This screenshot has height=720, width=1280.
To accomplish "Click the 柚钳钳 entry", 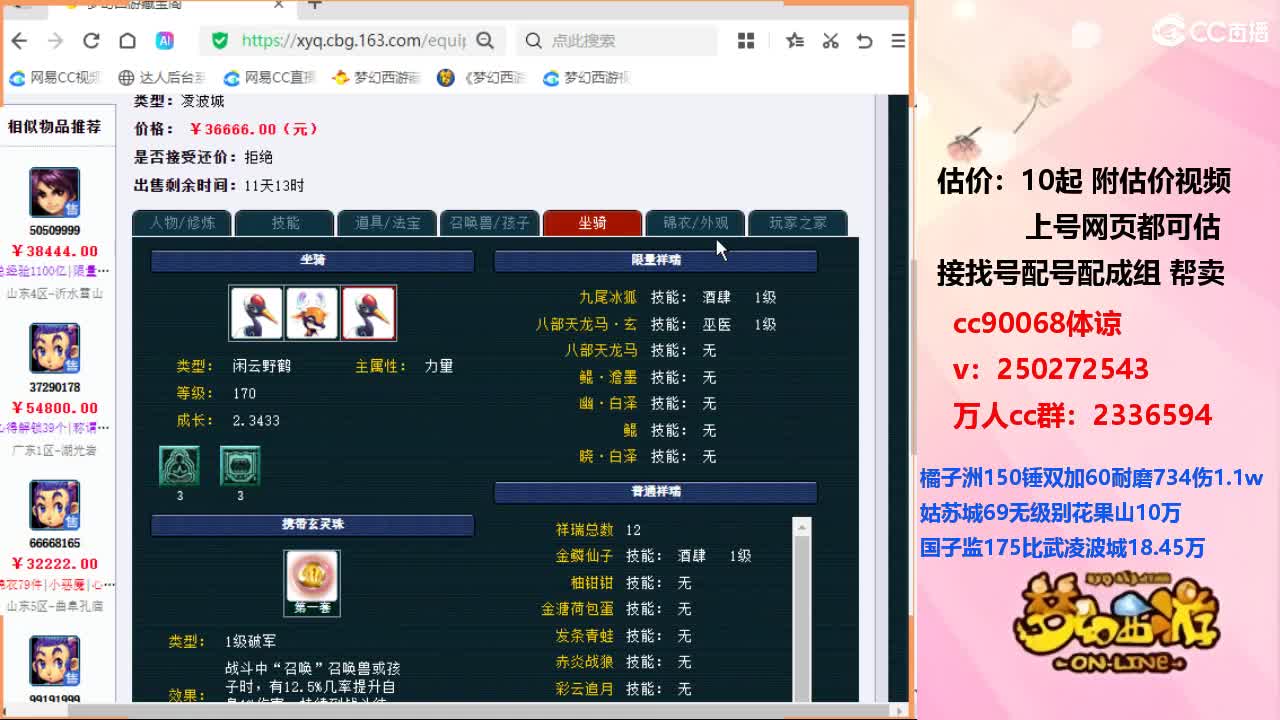I will (x=592, y=582).
